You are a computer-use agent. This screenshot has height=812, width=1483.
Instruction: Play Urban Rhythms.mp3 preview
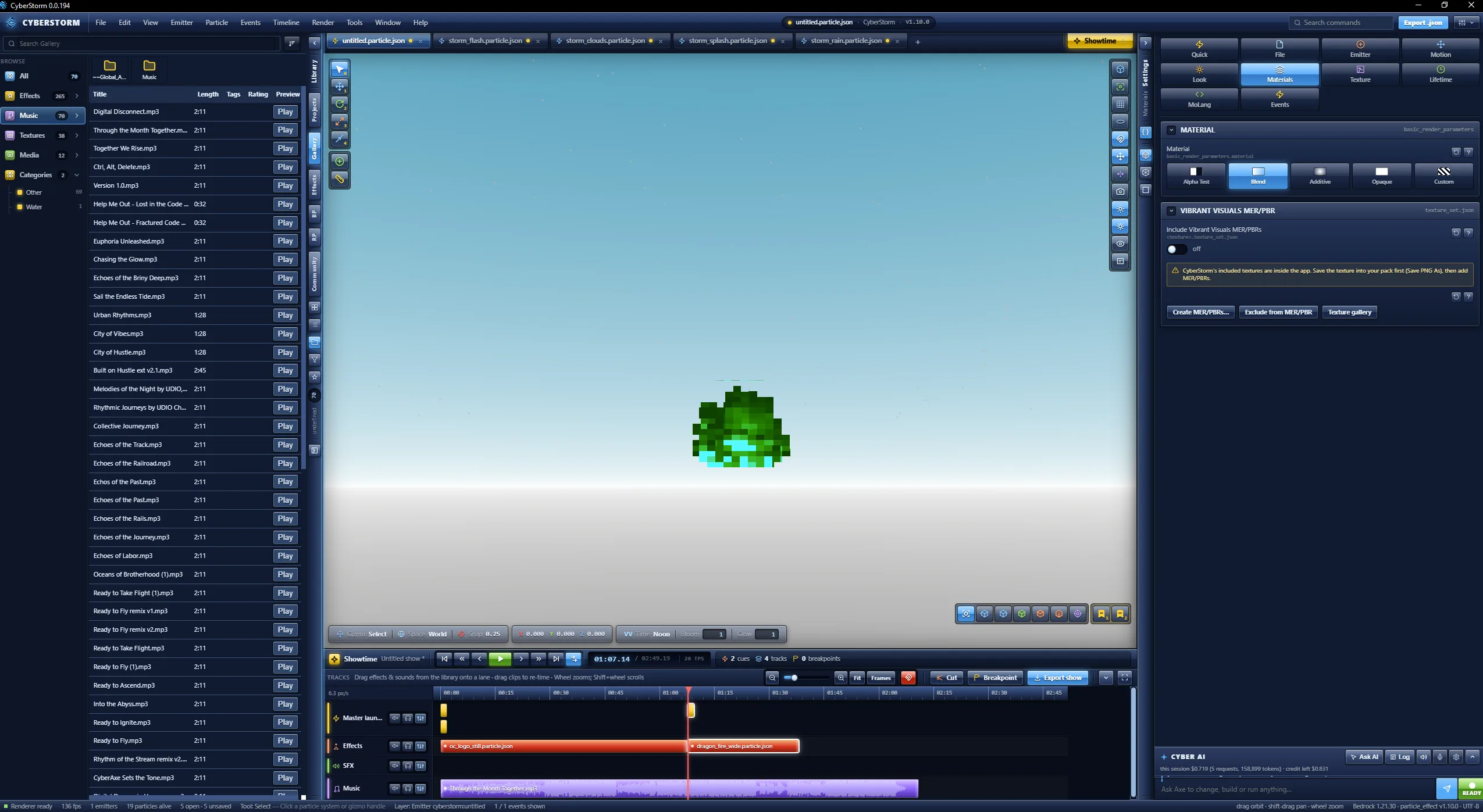[x=285, y=315]
